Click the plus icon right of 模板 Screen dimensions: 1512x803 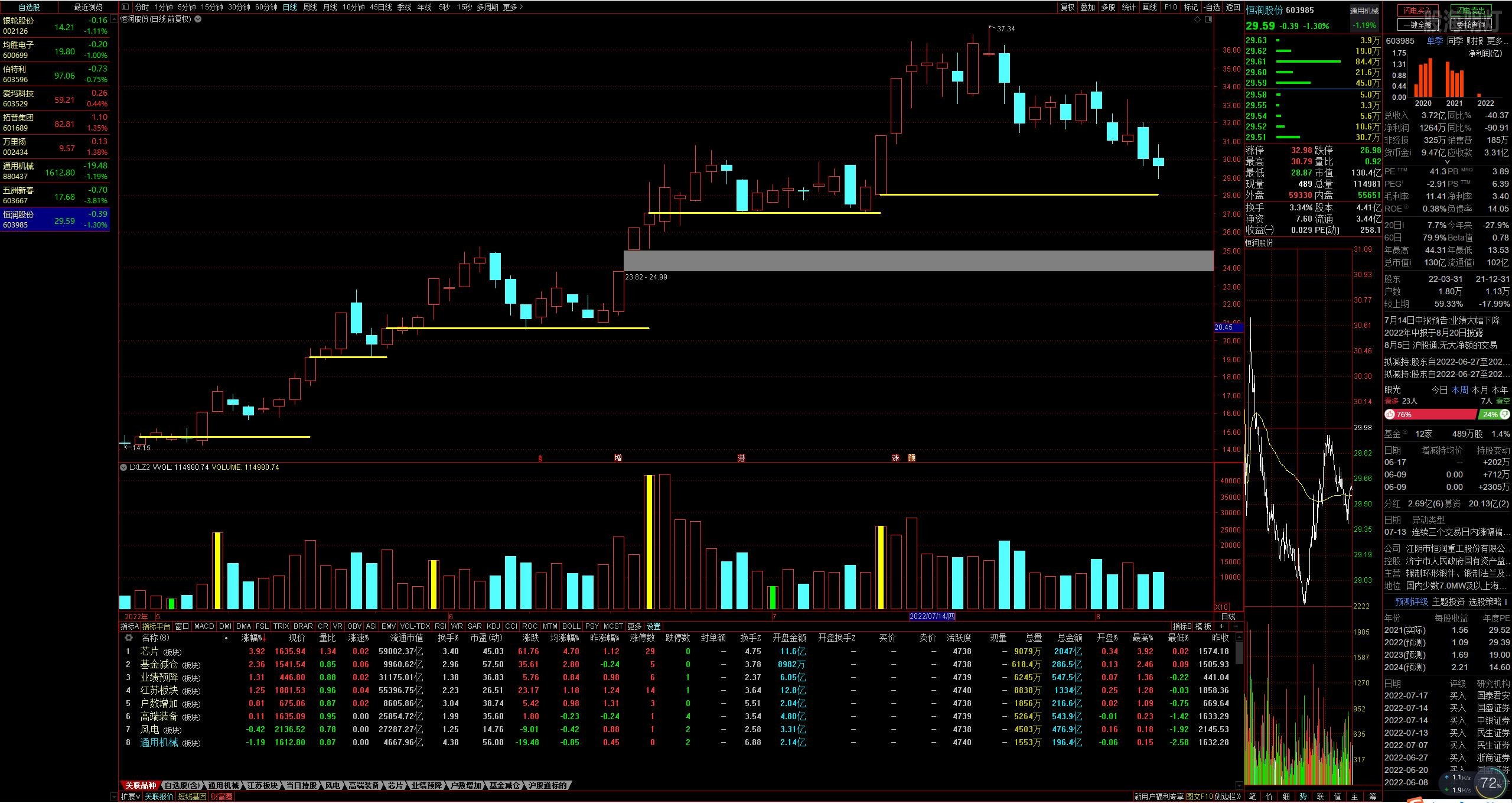click(1222, 626)
